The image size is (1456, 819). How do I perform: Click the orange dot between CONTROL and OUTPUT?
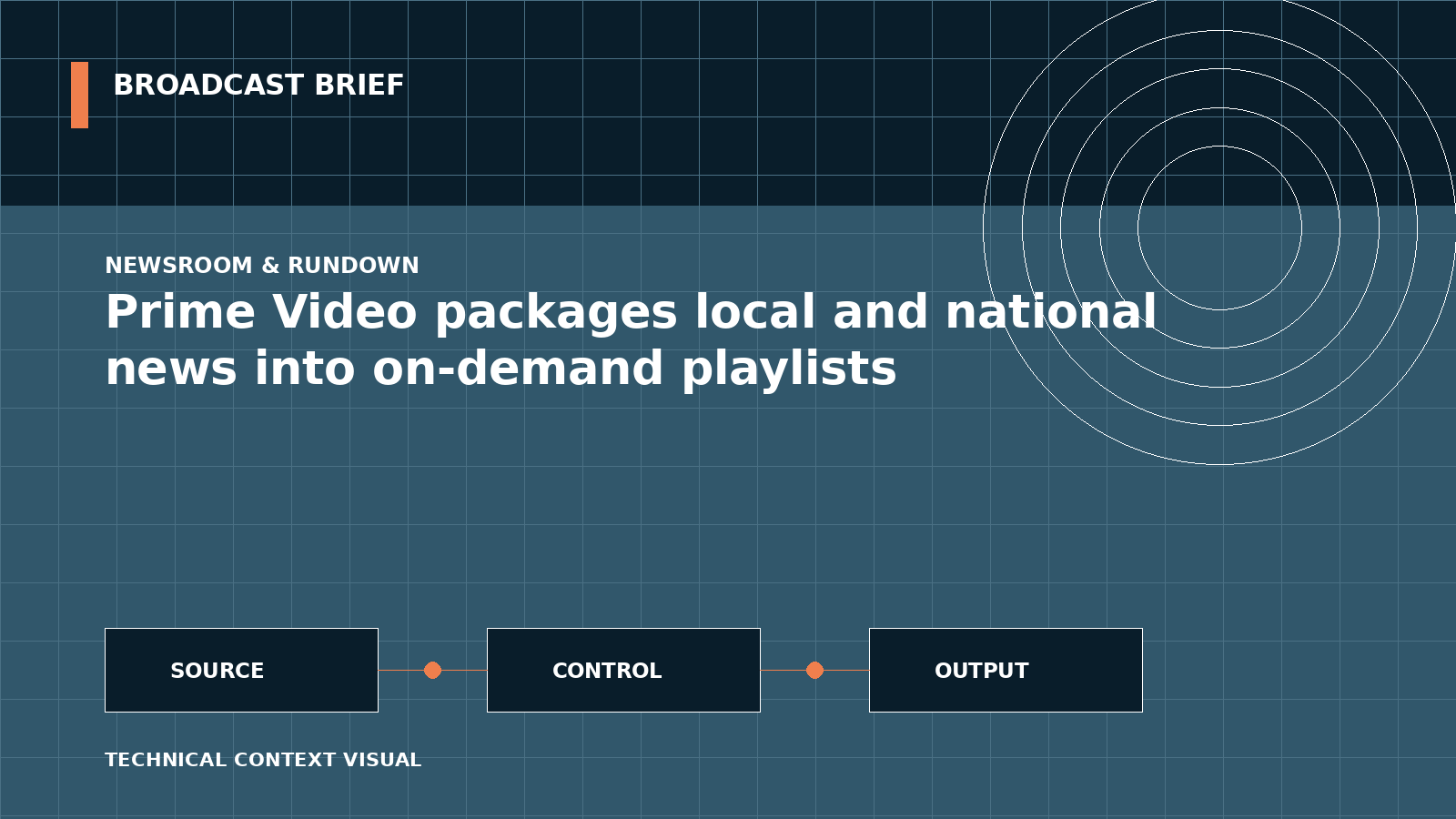(814, 670)
